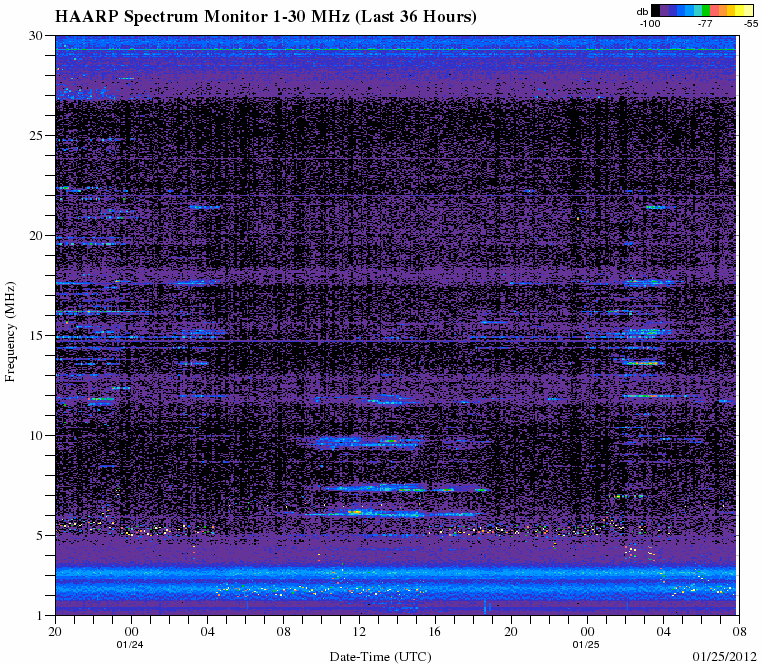The image size is (762, 665).
Task: Pick the purple swatch in the db legend
Action: click(664, 10)
